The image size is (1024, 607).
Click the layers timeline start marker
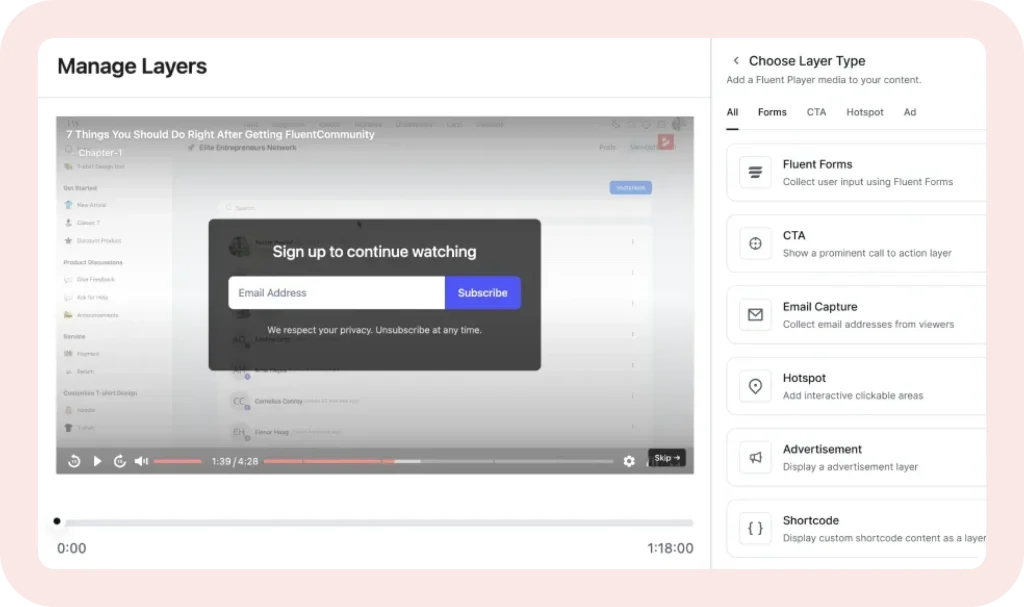57,521
